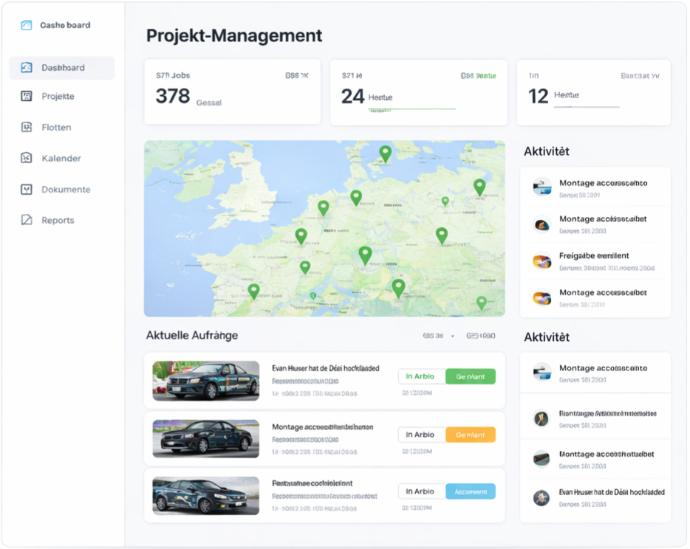Open the Dokumente sidebar icon

[x=26, y=189]
